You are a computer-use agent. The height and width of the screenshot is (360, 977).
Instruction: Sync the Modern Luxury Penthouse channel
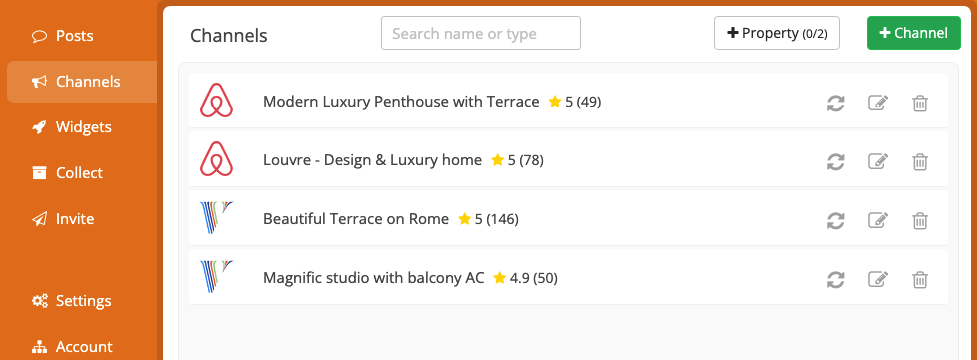click(x=835, y=103)
